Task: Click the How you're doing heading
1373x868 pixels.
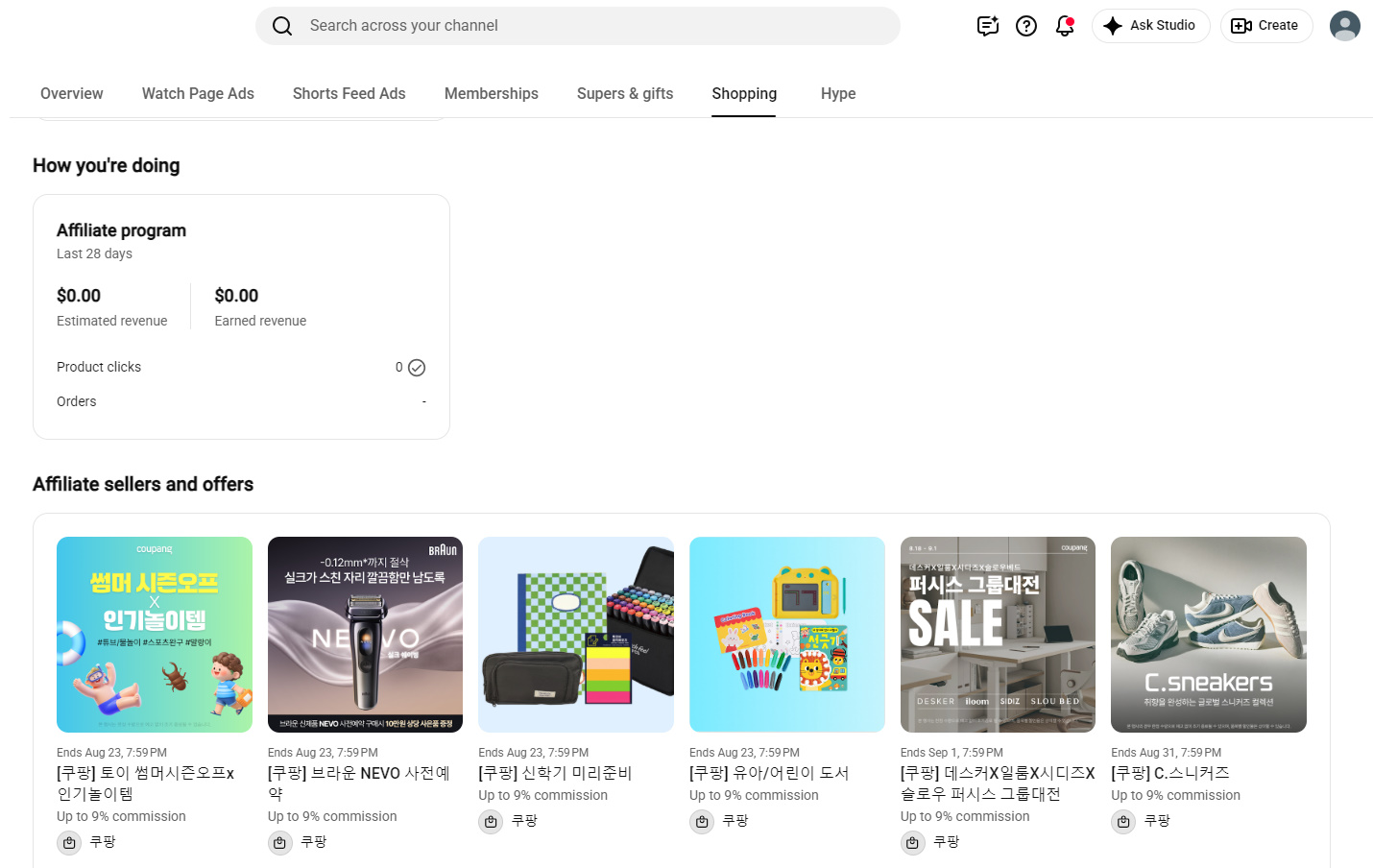Action: point(107,165)
